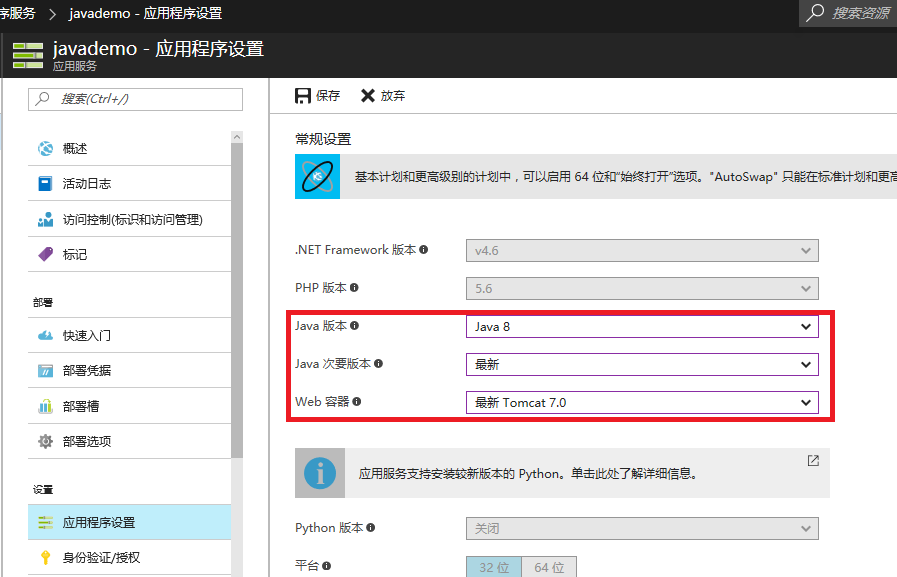This screenshot has width=897, height=577.
Task: Click the Overview globe icon
Action: point(45,149)
